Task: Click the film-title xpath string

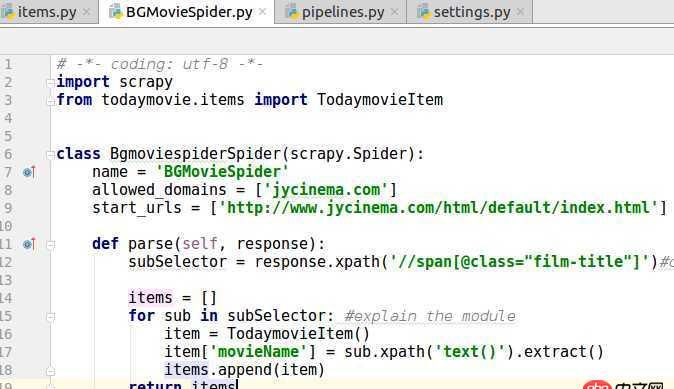Action: (519, 262)
